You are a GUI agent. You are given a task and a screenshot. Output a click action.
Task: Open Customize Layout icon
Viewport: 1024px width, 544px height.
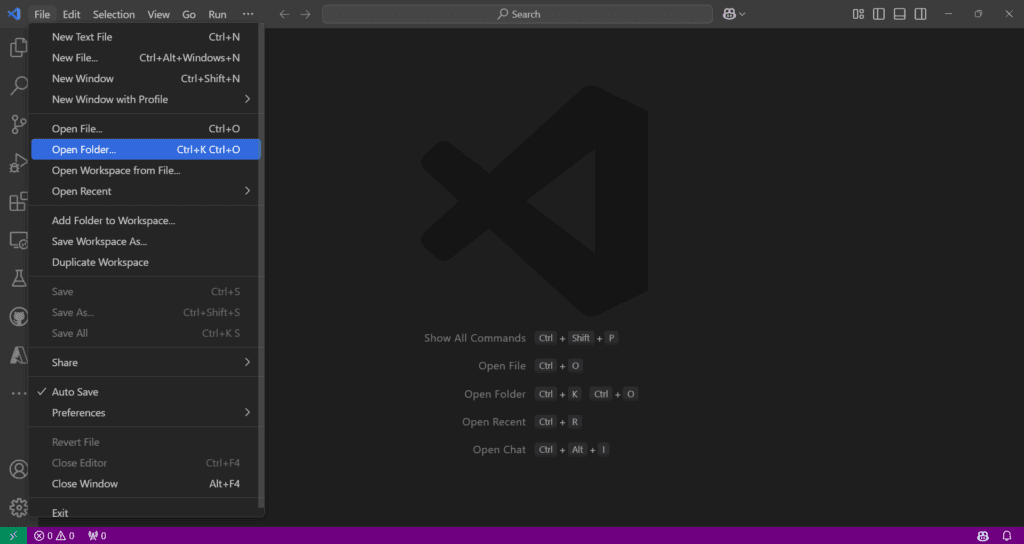coord(858,14)
